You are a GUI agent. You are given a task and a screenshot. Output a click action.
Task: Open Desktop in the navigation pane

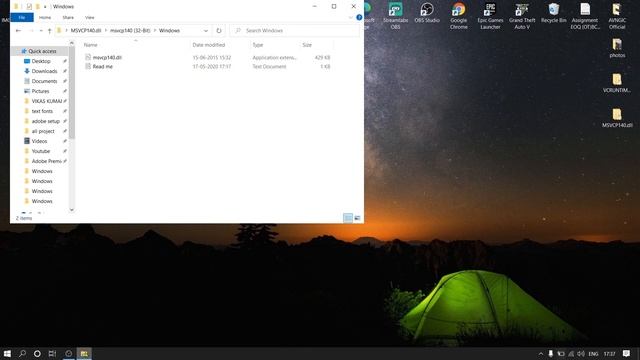41,61
